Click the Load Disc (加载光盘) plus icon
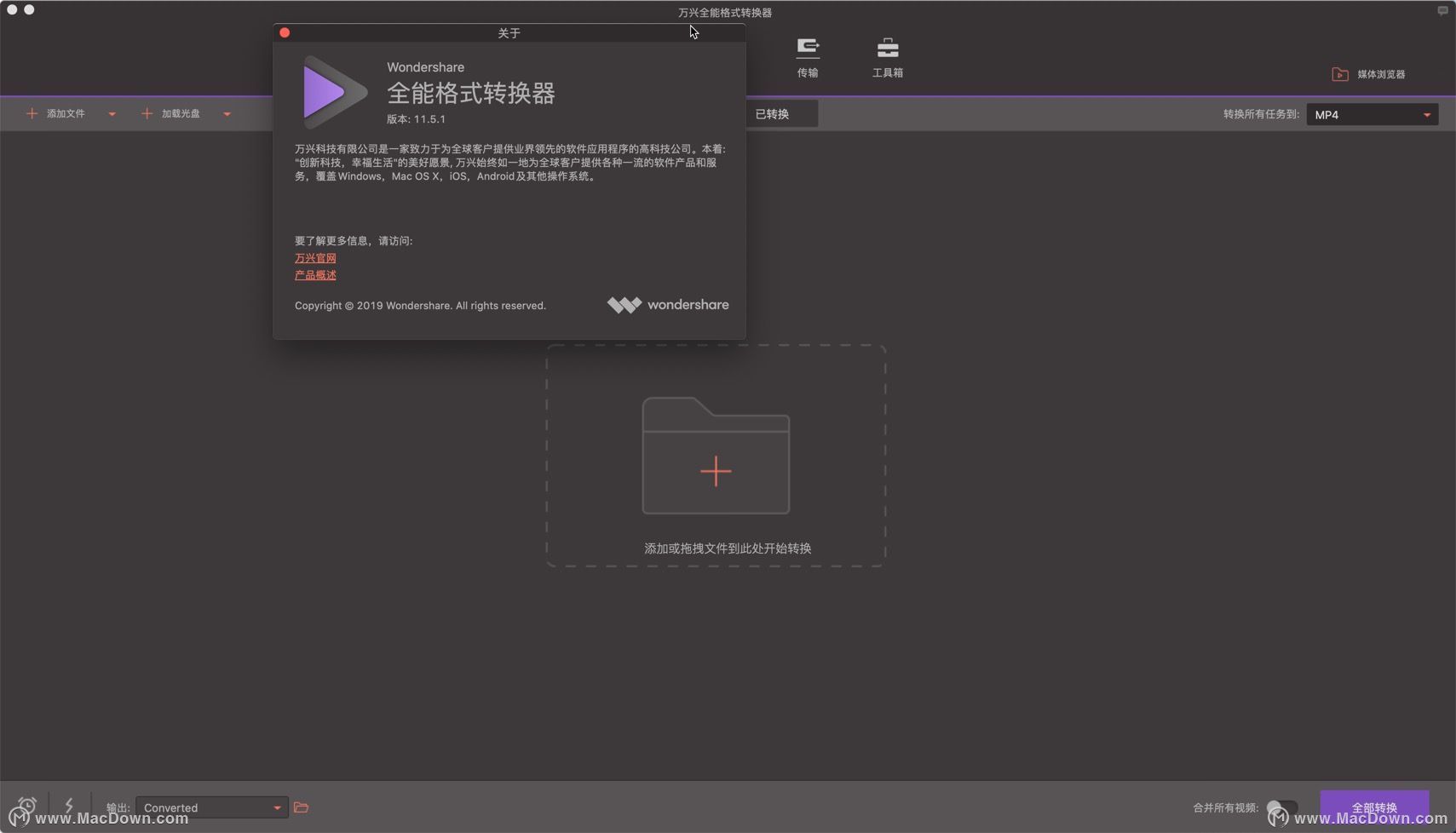The image size is (1456, 833). click(x=147, y=113)
